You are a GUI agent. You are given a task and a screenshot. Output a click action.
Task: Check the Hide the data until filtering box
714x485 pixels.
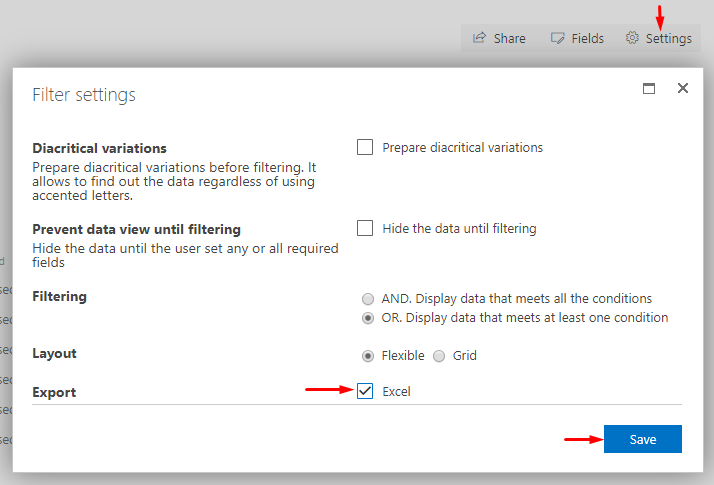pos(365,228)
